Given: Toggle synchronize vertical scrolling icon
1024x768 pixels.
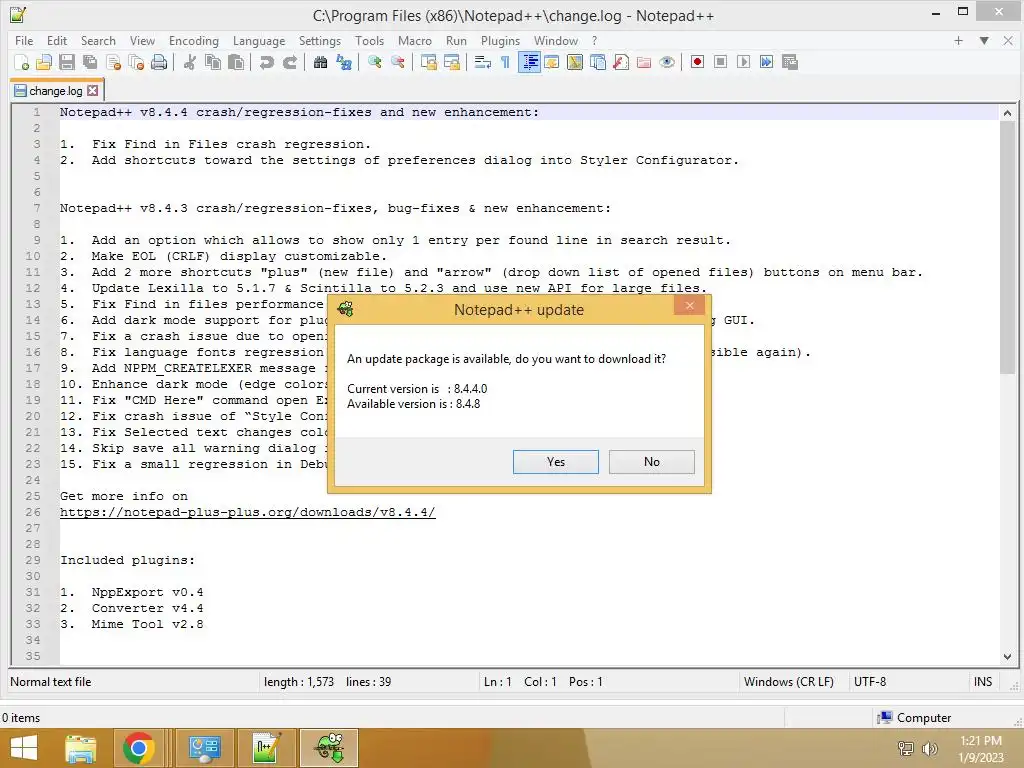Looking at the screenshot, I should click(x=428, y=62).
